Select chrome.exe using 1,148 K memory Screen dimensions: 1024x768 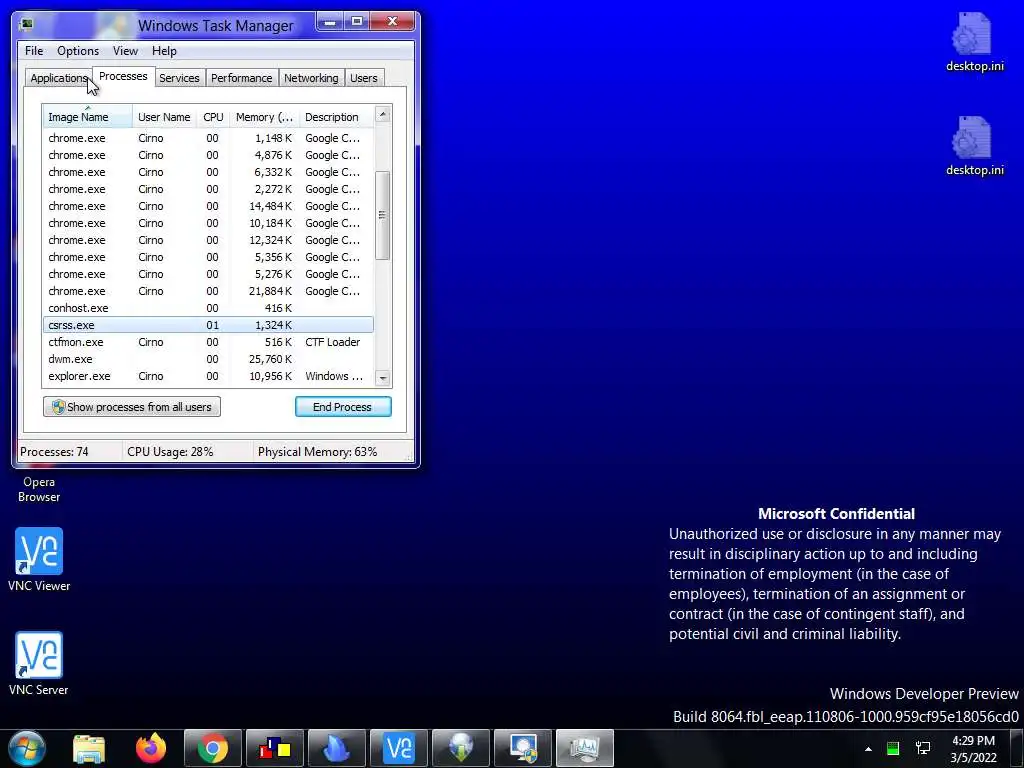coord(208,138)
